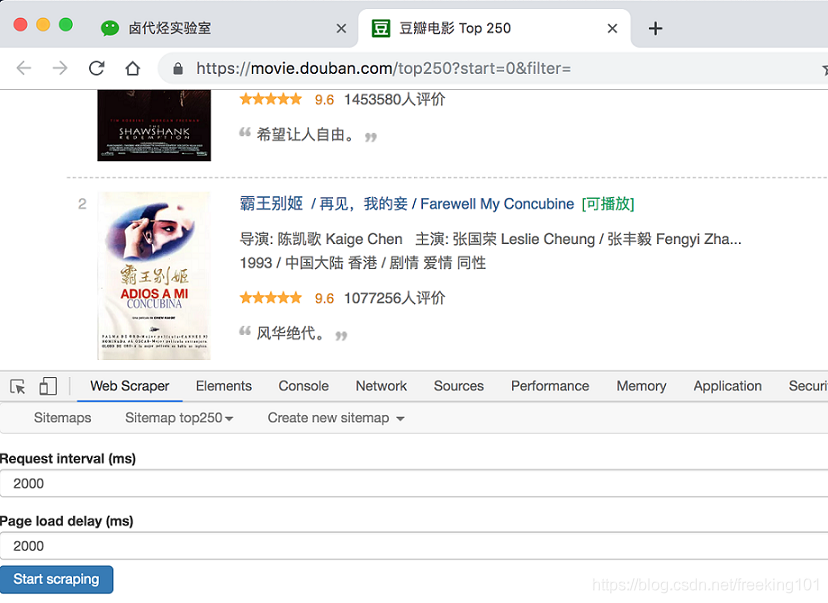Click the 风华绝代 quote text

pos(290,333)
